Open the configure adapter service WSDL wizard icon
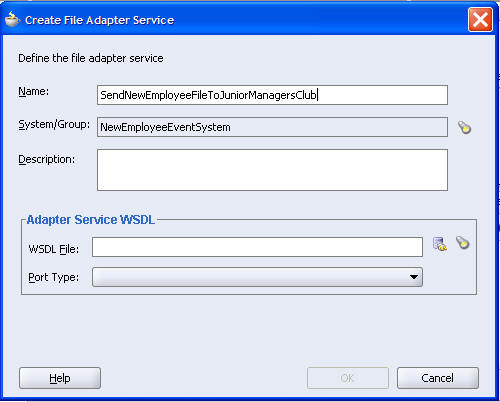This screenshot has height=402, width=500. 440,244
